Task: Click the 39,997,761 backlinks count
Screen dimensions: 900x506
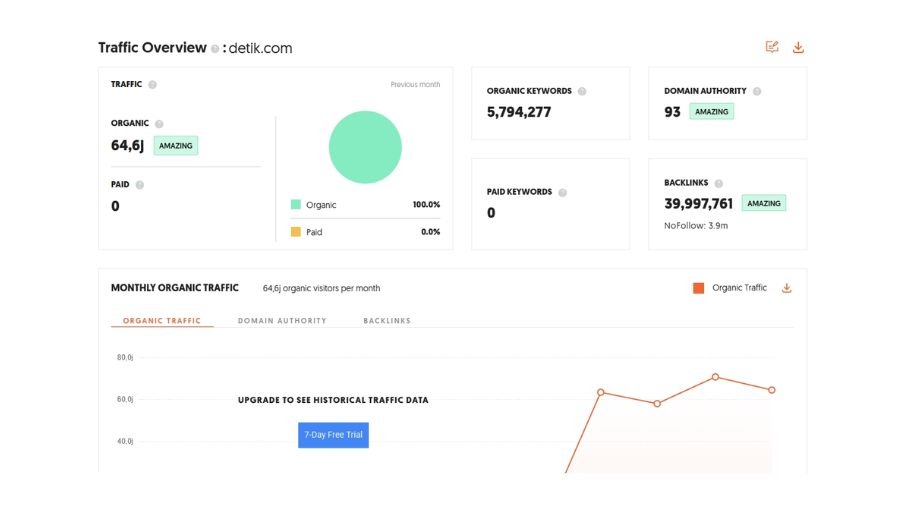Action: pyautogui.click(x=698, y=204)
